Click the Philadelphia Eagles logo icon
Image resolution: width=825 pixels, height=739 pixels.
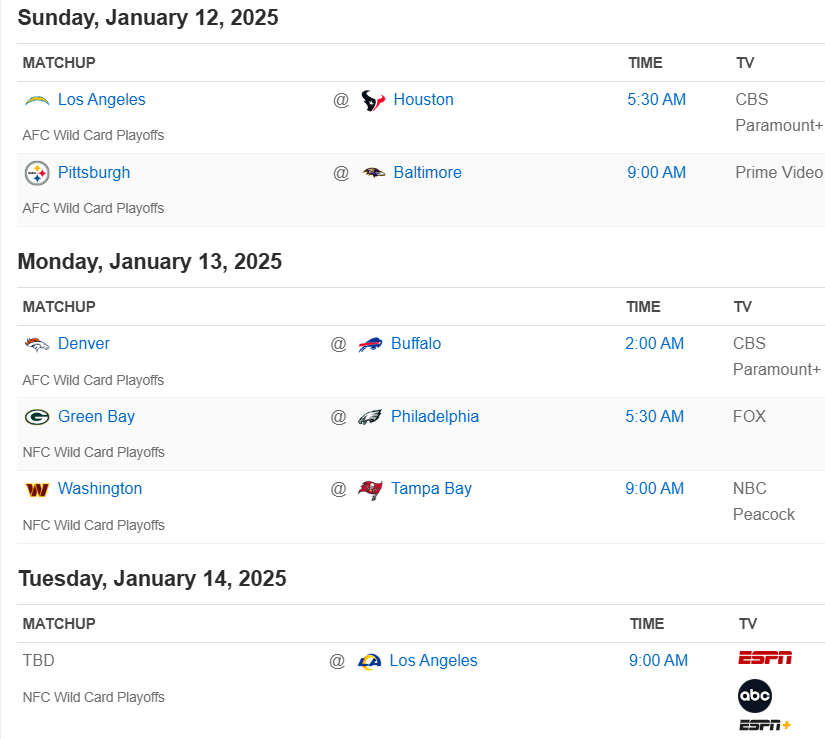pos(370,417)
